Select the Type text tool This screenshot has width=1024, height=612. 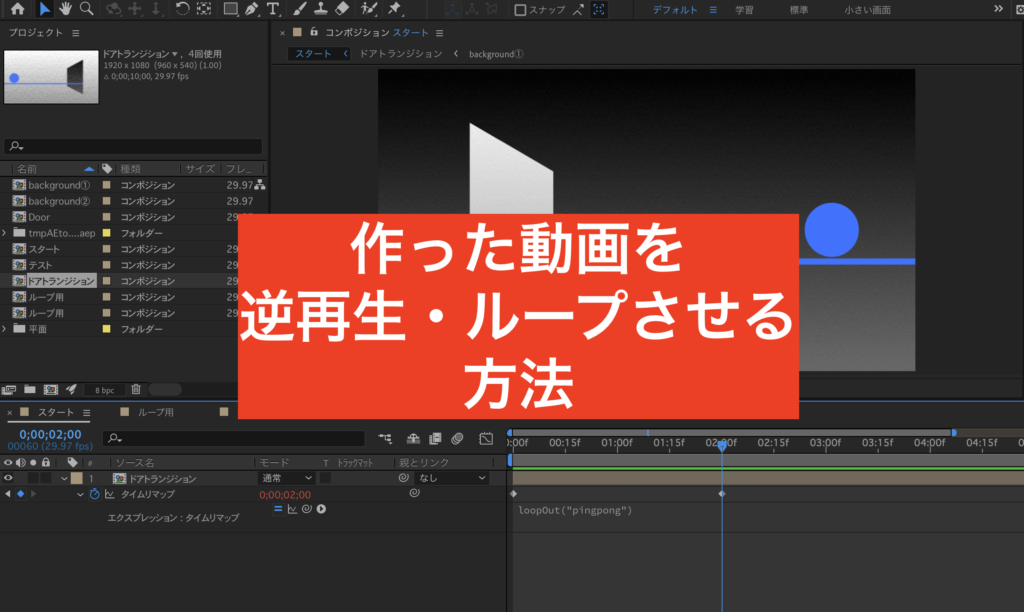pos(273,9)
